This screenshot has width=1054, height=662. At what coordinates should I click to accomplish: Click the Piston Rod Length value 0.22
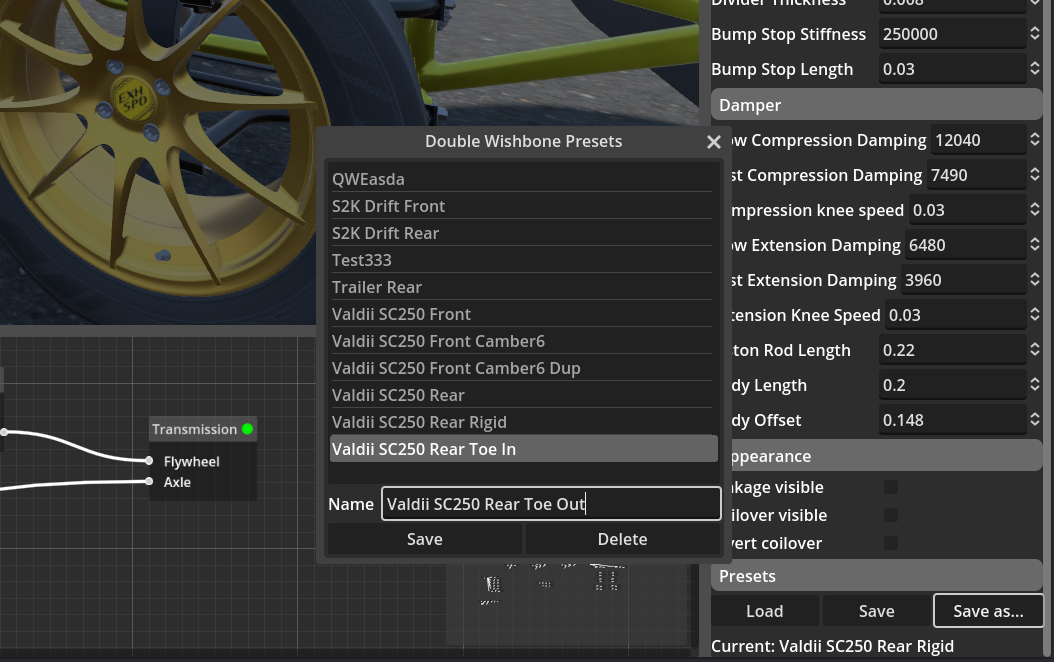[x=952, y=350]
